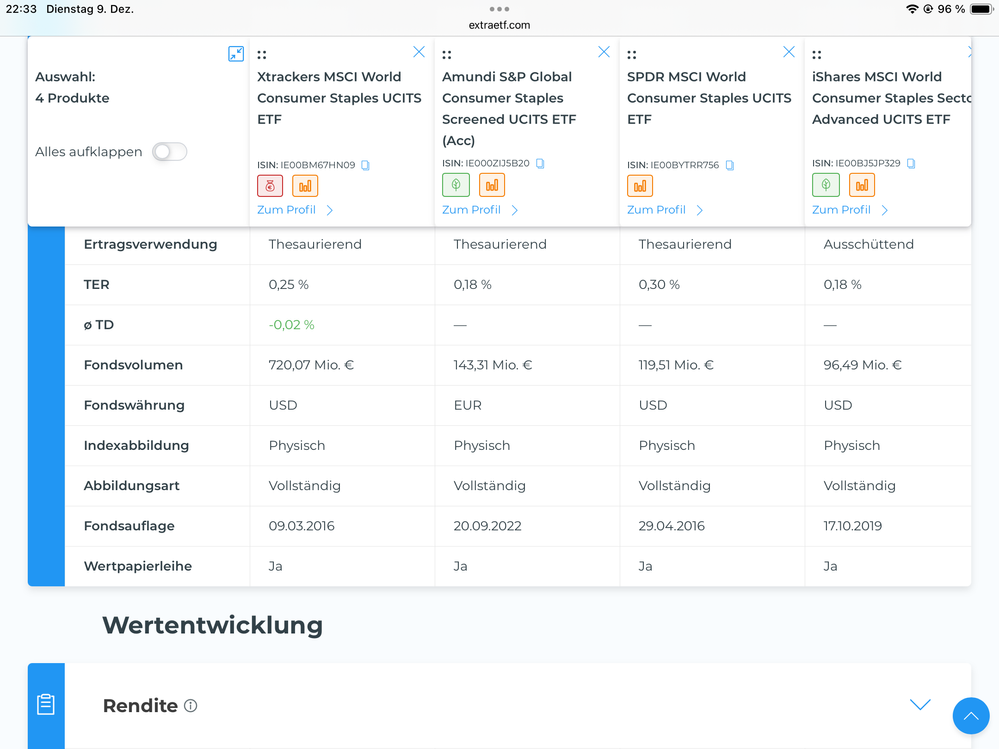This screenshot has width=999, height=749.
Task: Open iShares MSCI World Consumer Staples title
Action: coord(891,98)
